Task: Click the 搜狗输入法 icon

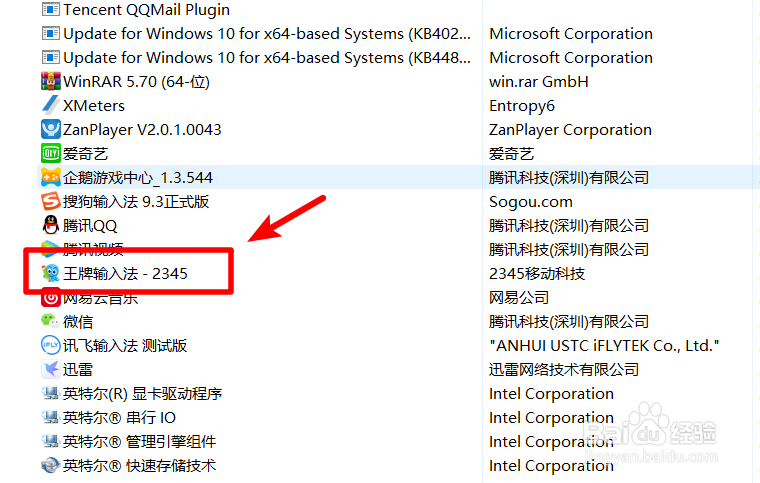Action: coord(51,201)
